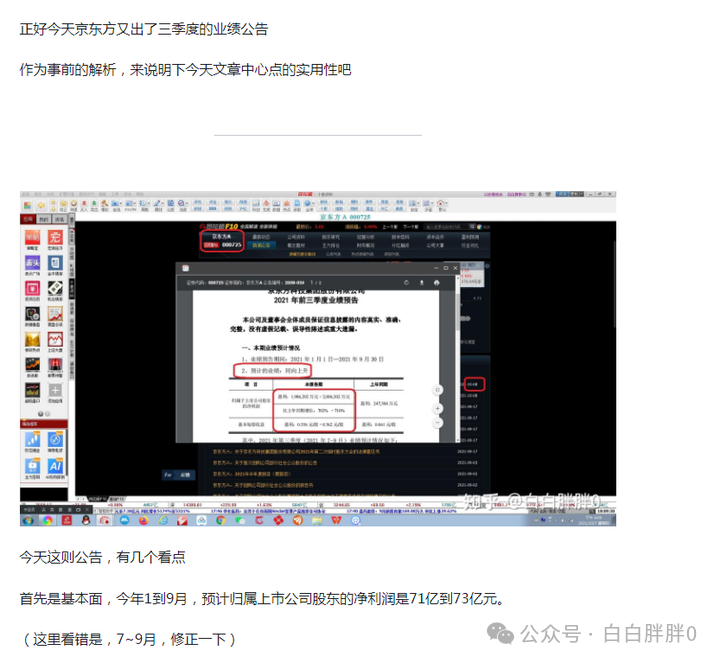
Task: Click the article text '今天这则公告，有几个看点'
Action: [102, 557]
